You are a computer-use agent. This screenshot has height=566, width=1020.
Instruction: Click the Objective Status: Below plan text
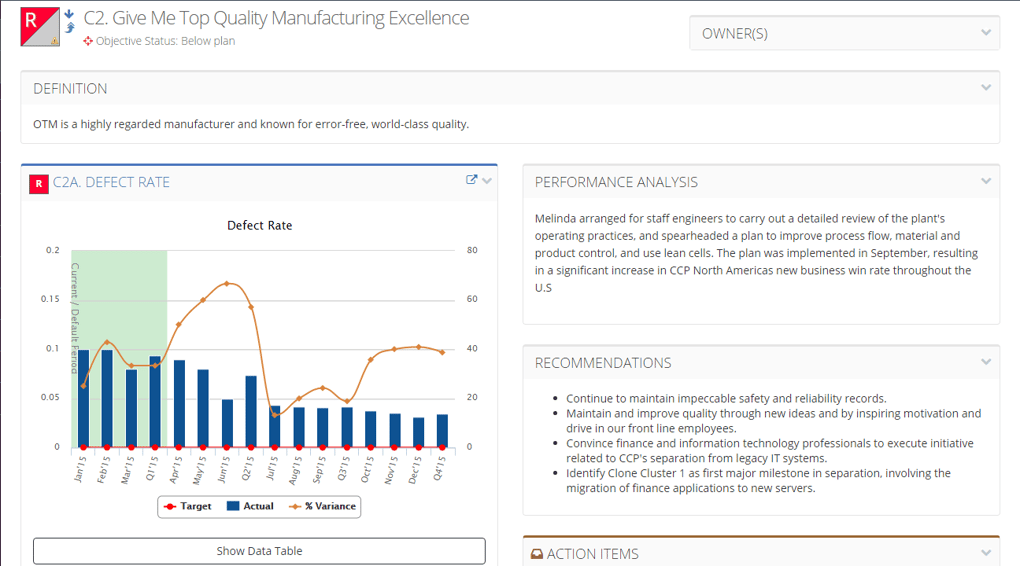(x=165, y=41)
